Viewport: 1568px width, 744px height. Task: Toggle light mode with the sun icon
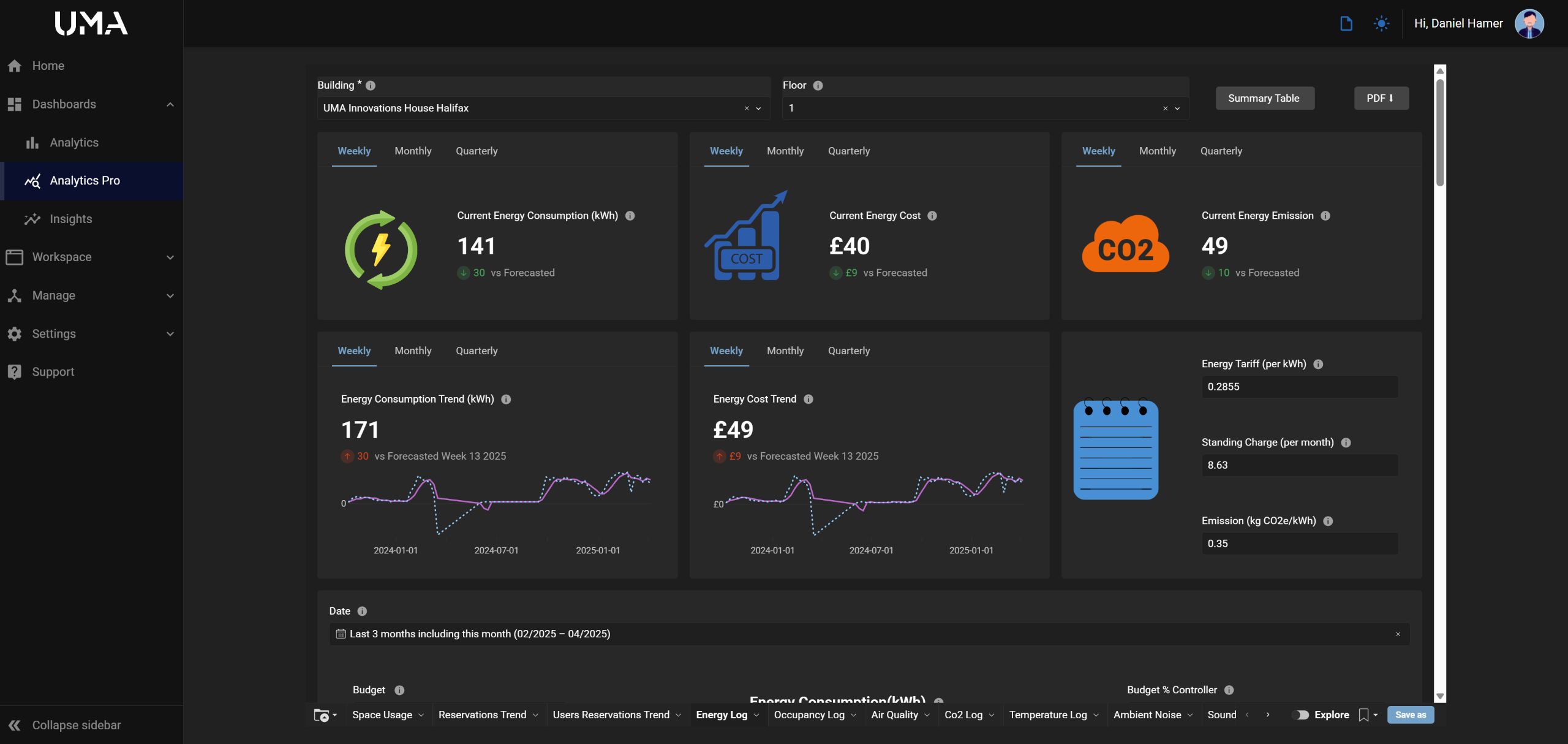[1381, 23]
